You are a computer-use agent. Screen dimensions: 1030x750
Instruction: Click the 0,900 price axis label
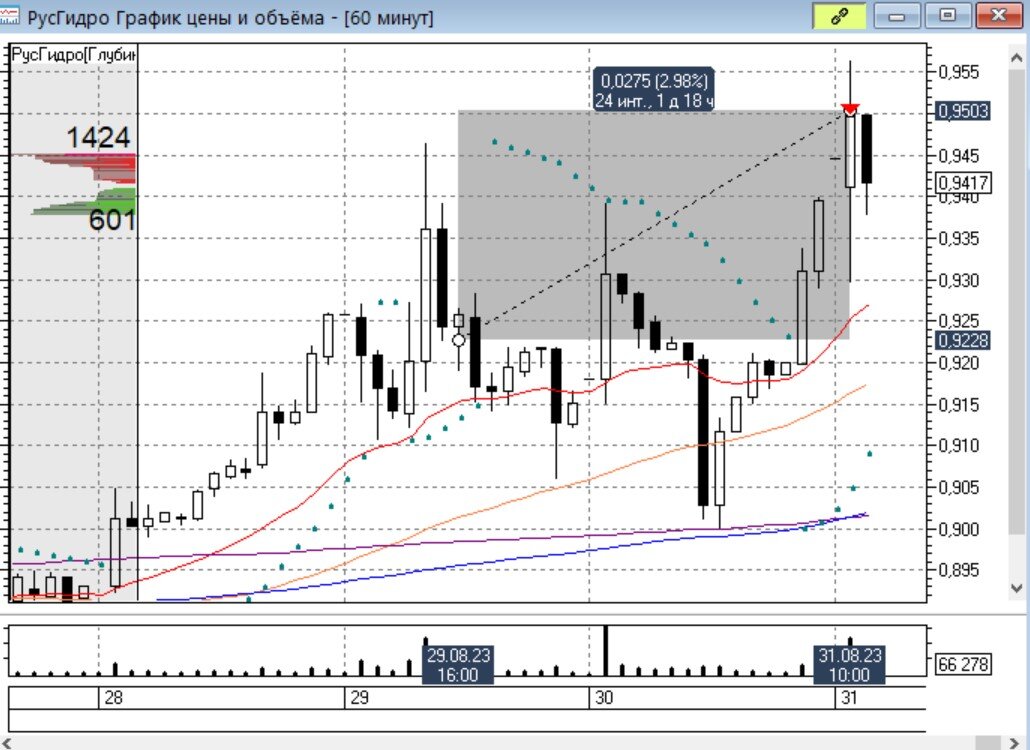point(960,529)
